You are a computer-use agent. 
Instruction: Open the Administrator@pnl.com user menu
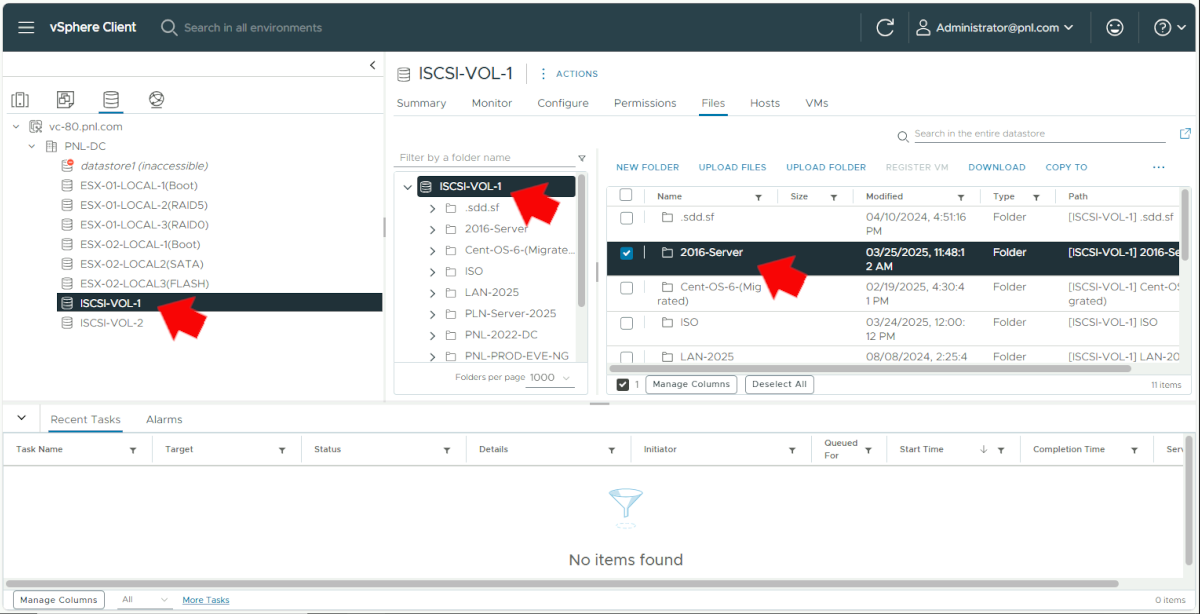click(x=995, y=28)
